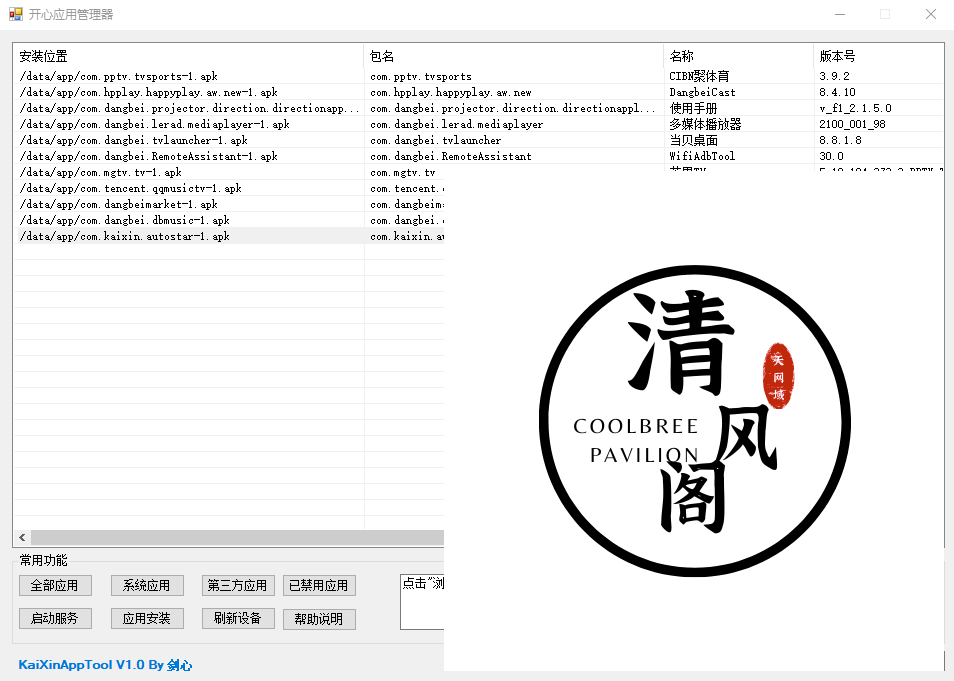Click package name com.dangbei.RemoteAssistant

(451, 156)
